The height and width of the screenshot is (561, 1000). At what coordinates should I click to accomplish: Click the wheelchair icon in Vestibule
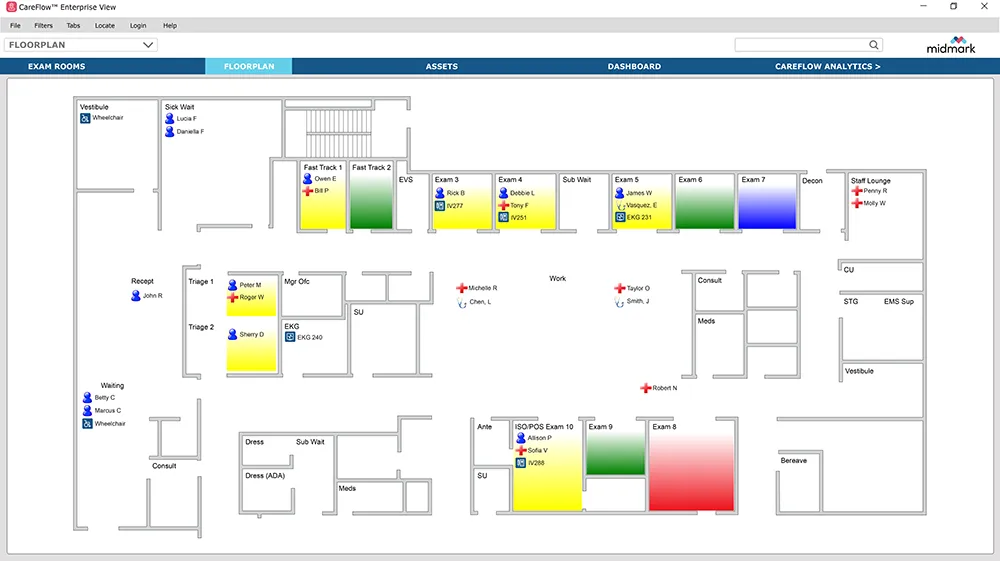pyautogui.click(x=86, y=119)
